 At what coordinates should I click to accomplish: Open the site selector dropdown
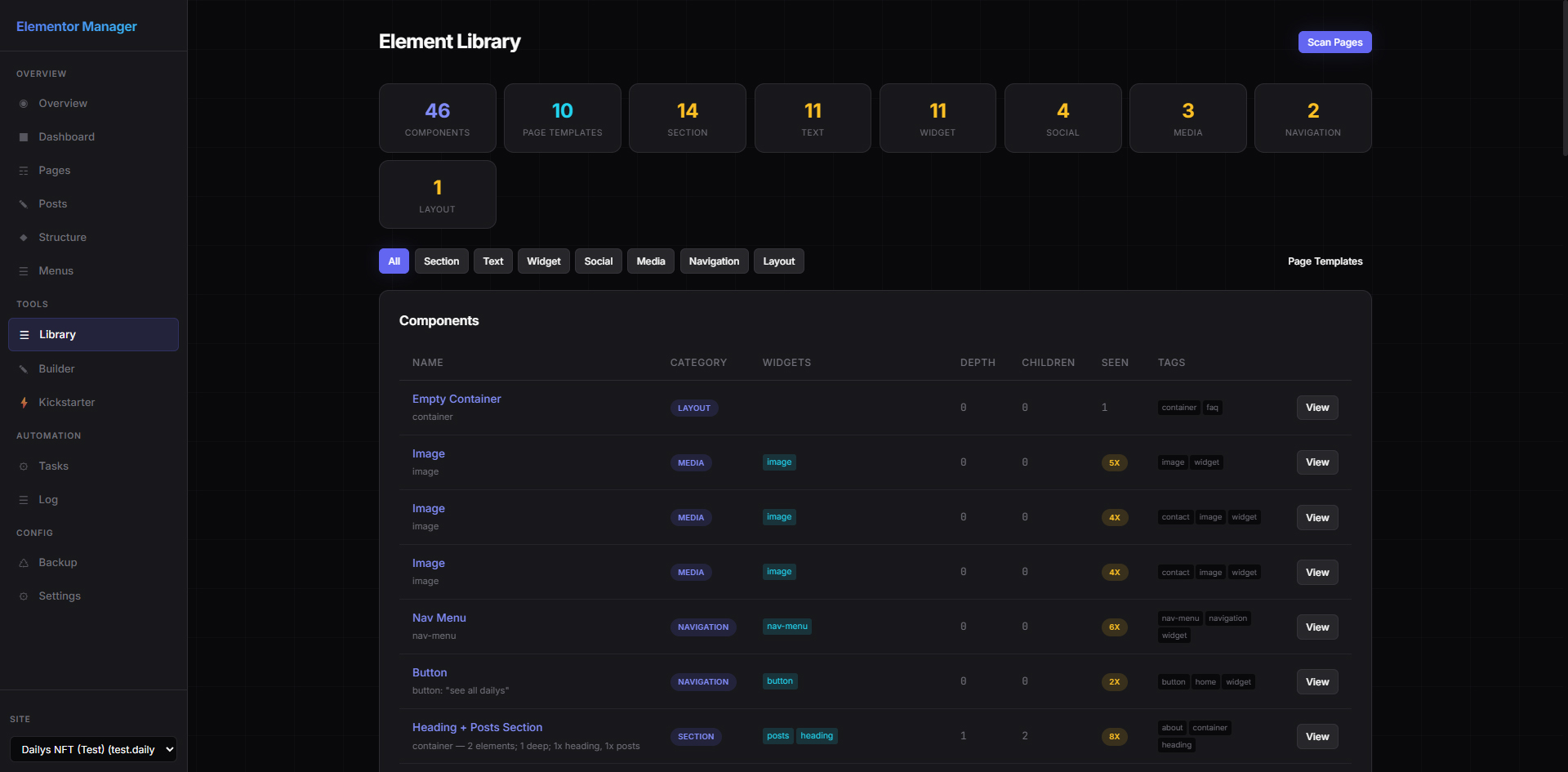93,749
